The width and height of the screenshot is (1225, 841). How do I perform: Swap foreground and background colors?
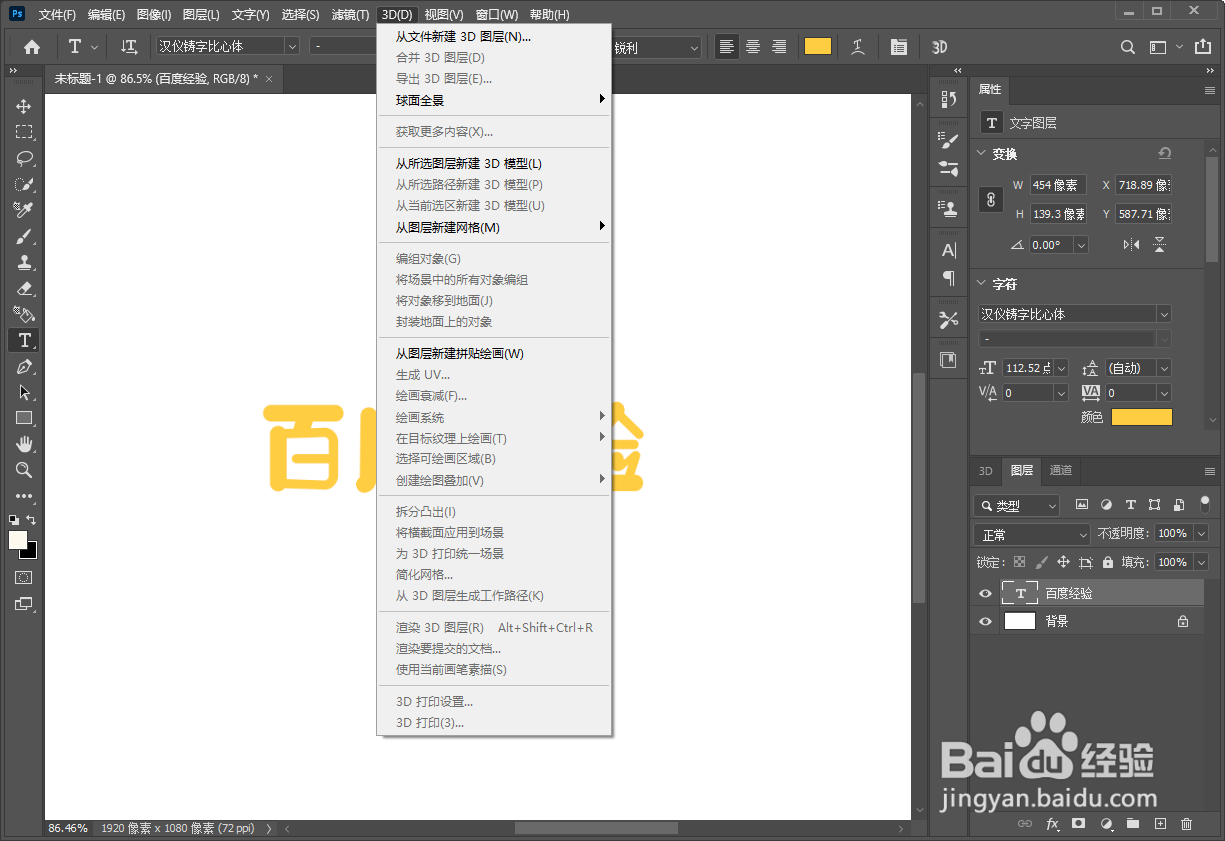[32, 520]
